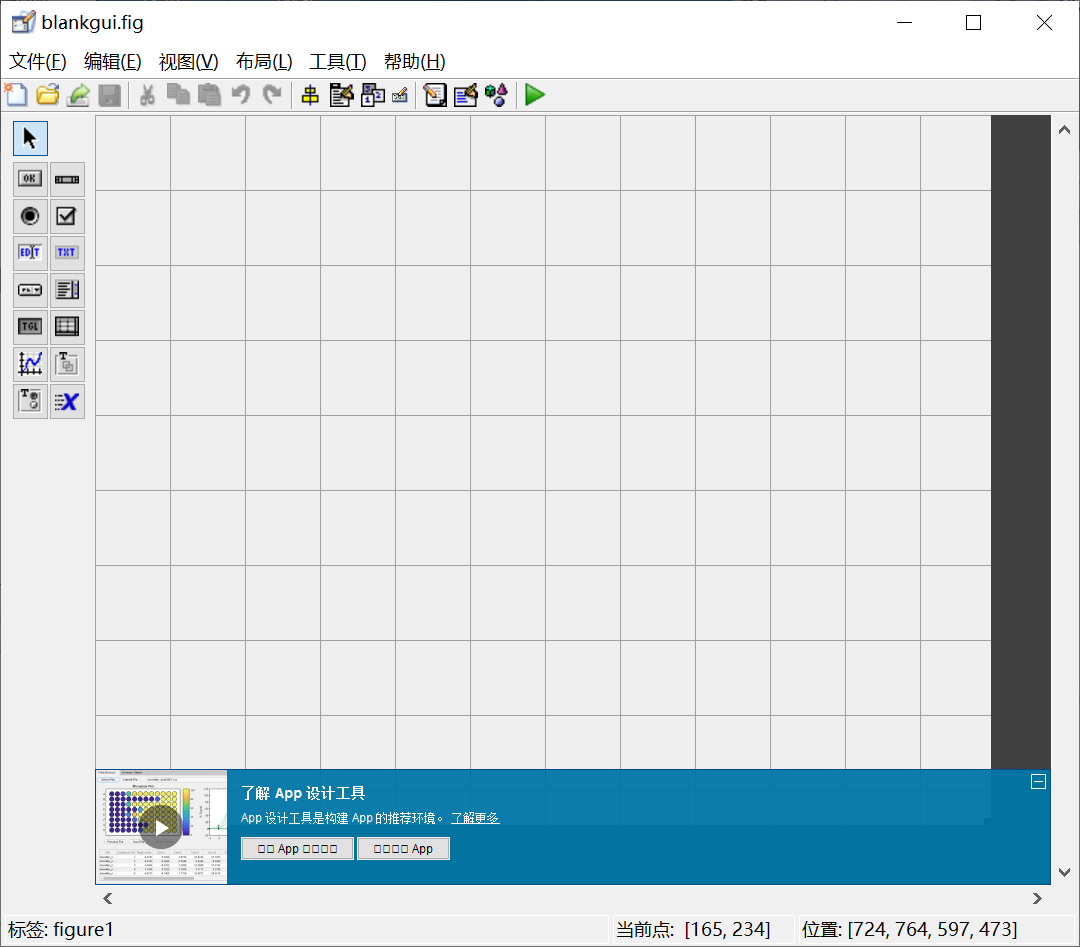This screenshot has height=947, width=1080.
Task: Choose the Edit Text component
Action: pos(30,253)
